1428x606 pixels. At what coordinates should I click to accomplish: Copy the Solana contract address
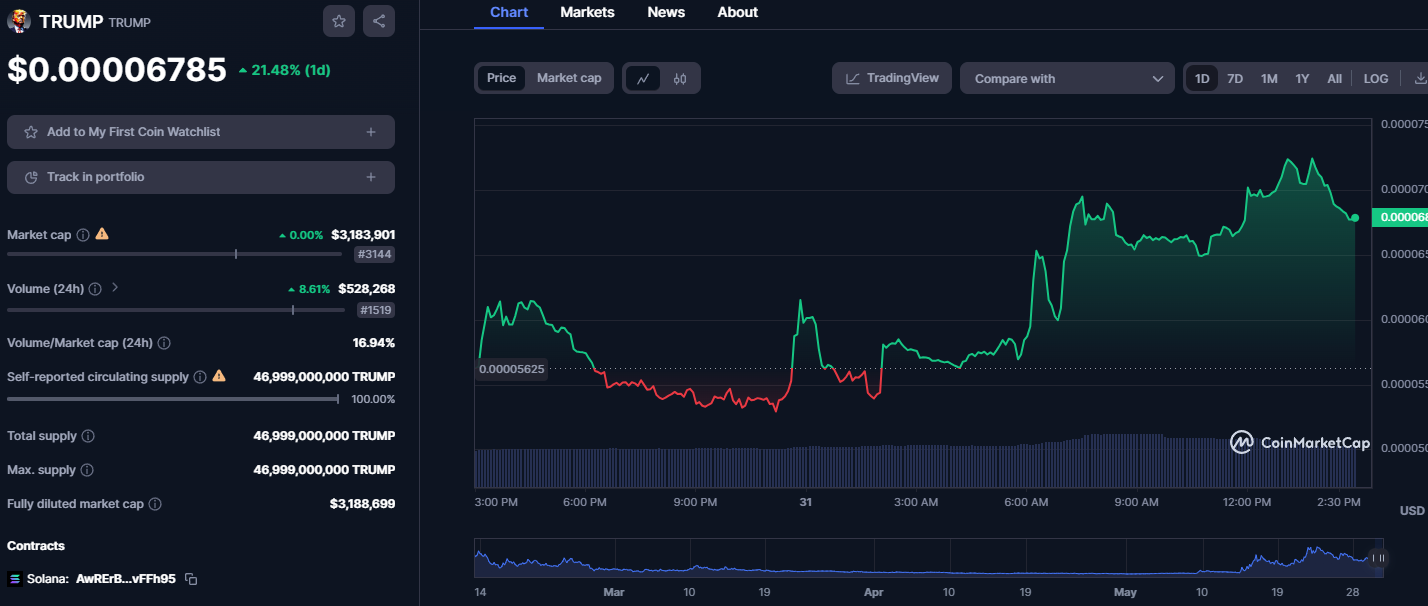coord(191,579)
